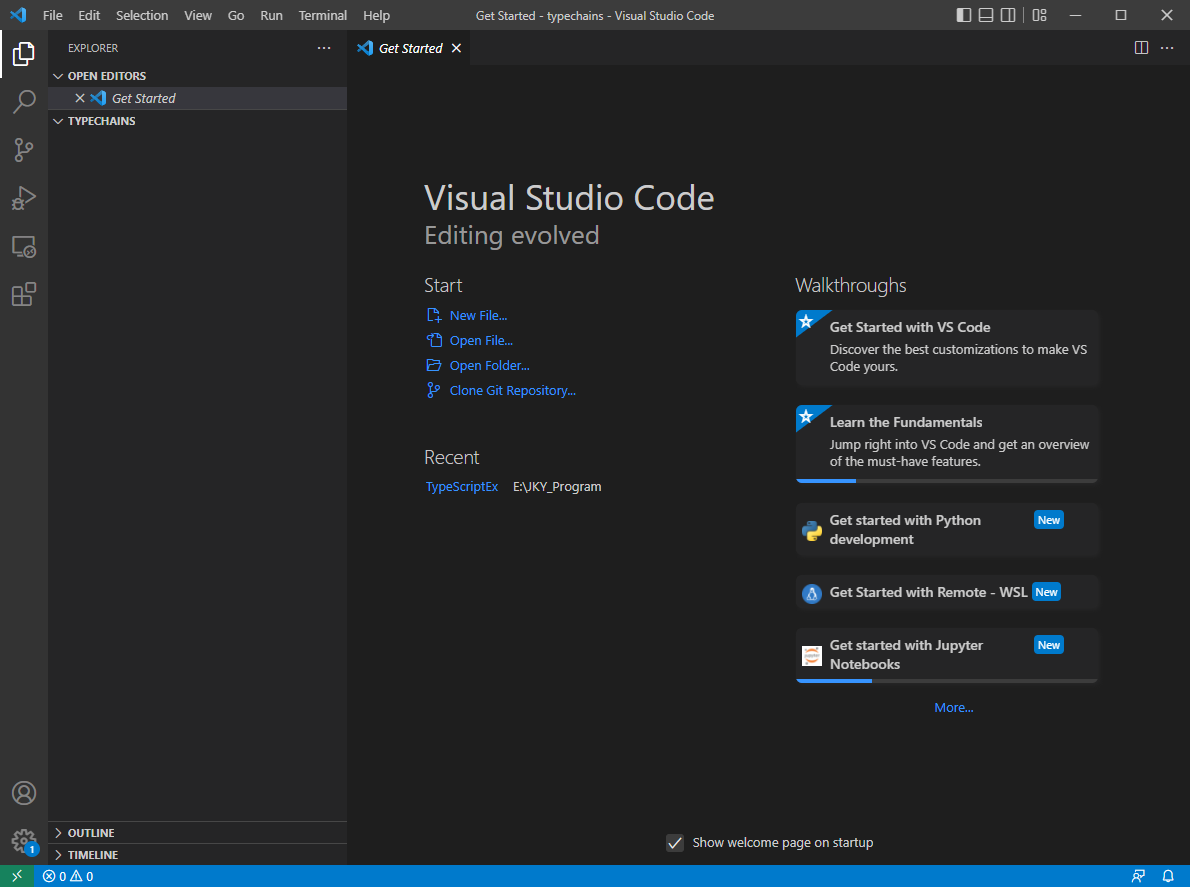Open editor More Actions ellipsis
The image size is (1190, 887).
pos(1167,48)
